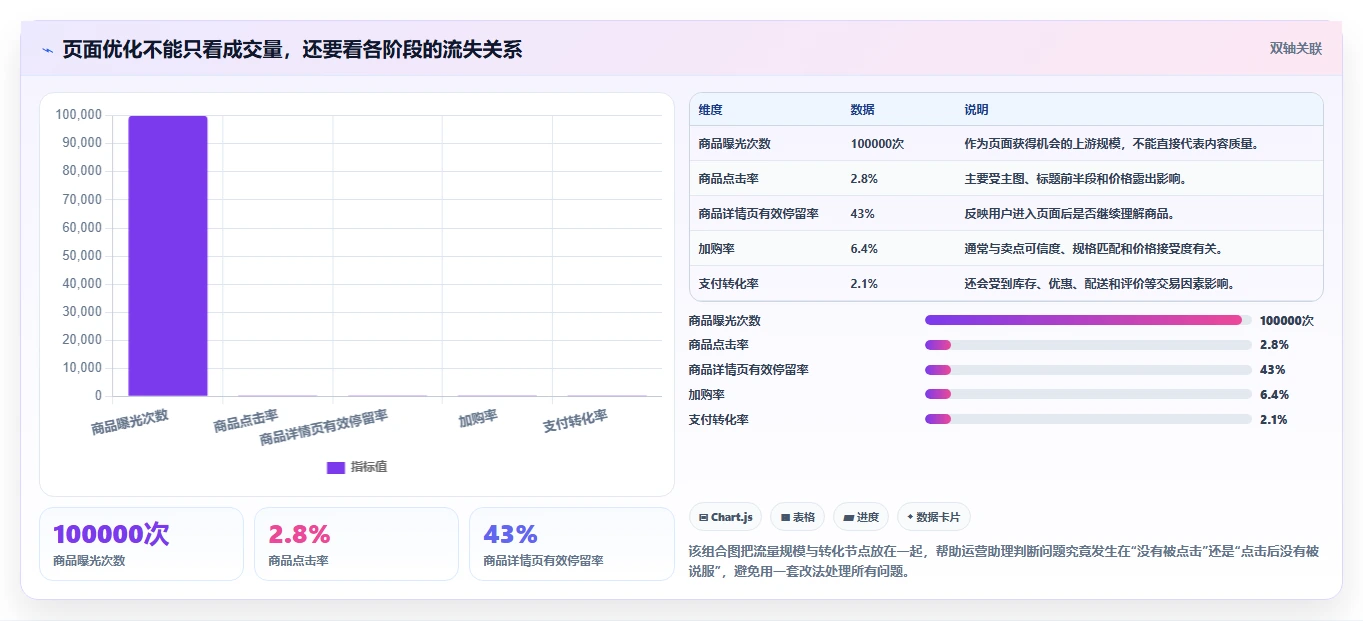Screen dimensions: 1363x621
Task: Click the 43% data card
Action: click(571, 544)
